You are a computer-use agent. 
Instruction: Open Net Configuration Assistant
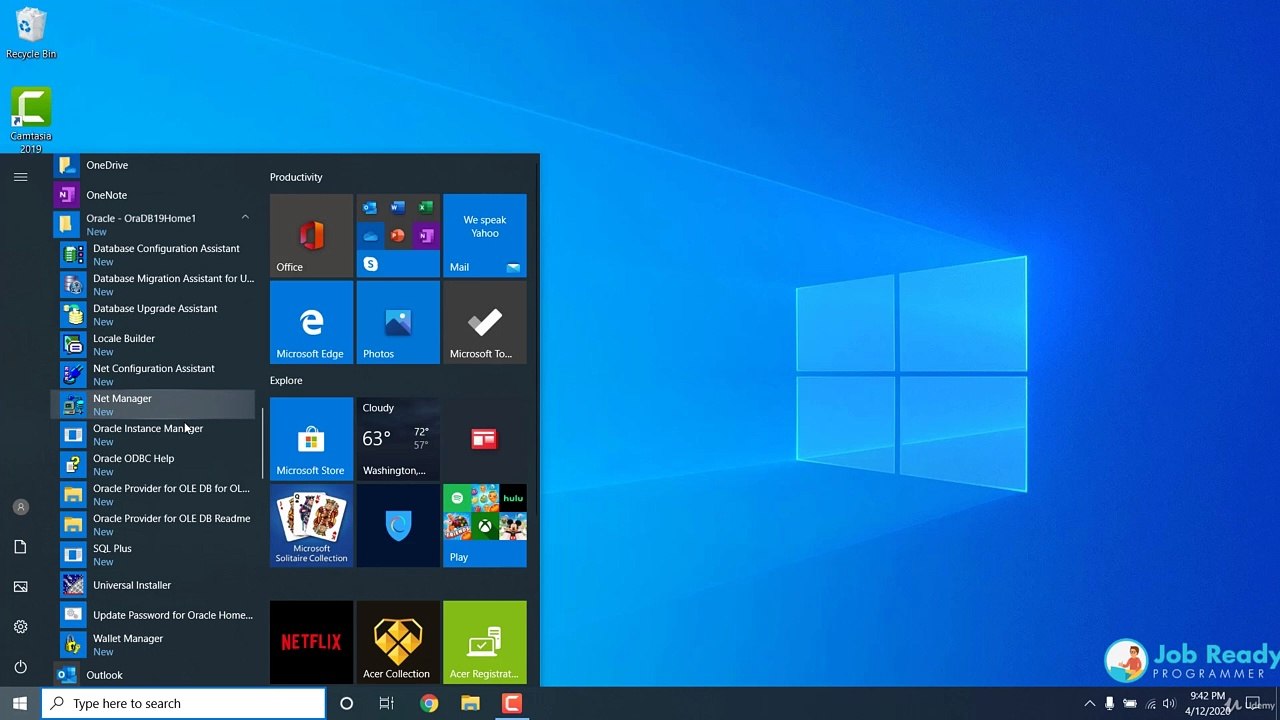[x=154, y=375]
